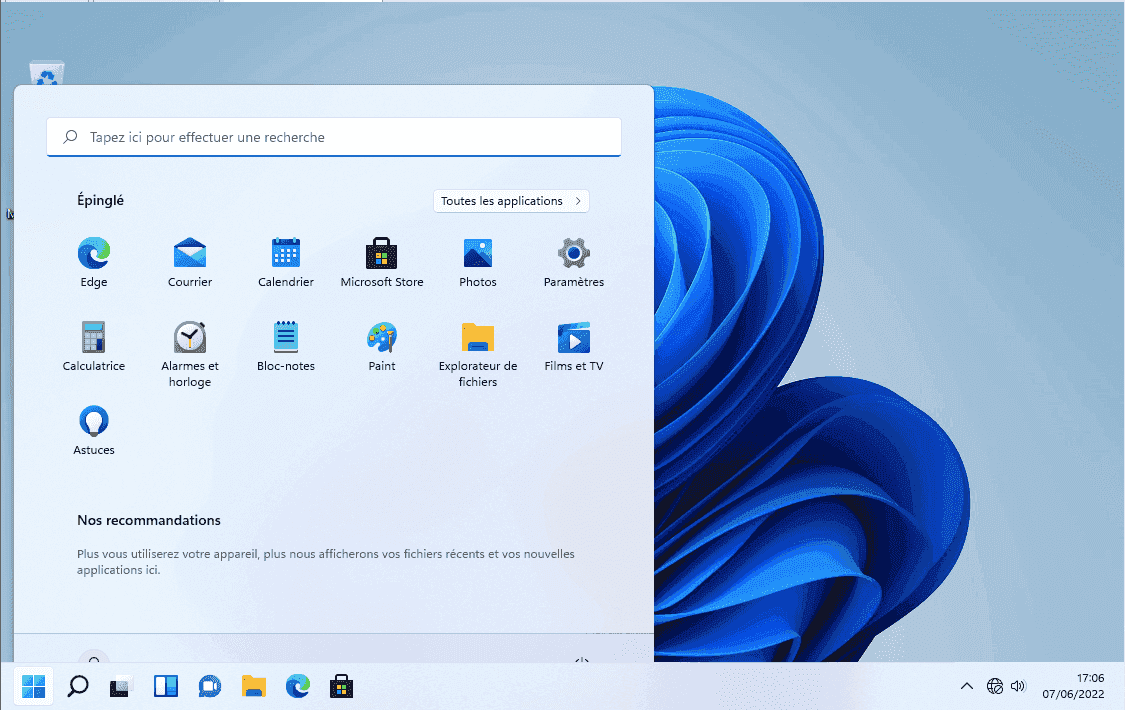
Task: Open Bloc-notes notepad
Action: click(286, 347)
